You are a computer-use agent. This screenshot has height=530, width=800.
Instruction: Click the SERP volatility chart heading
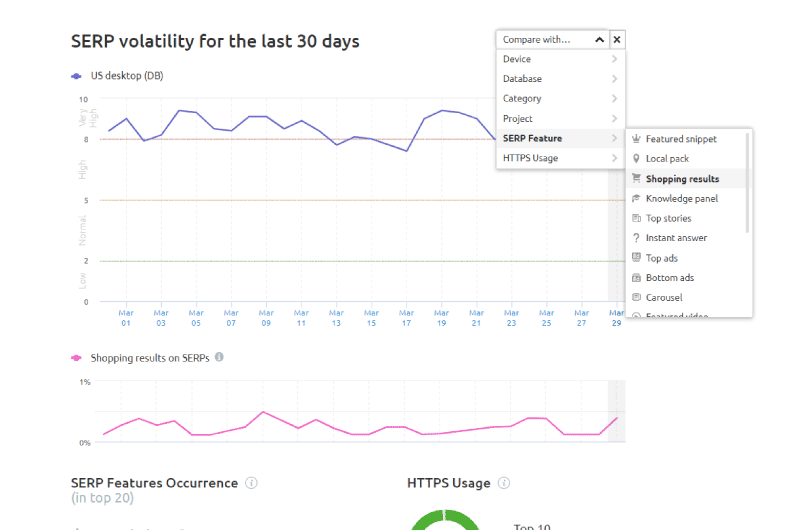pyautogui.click(x=215, y=41)
